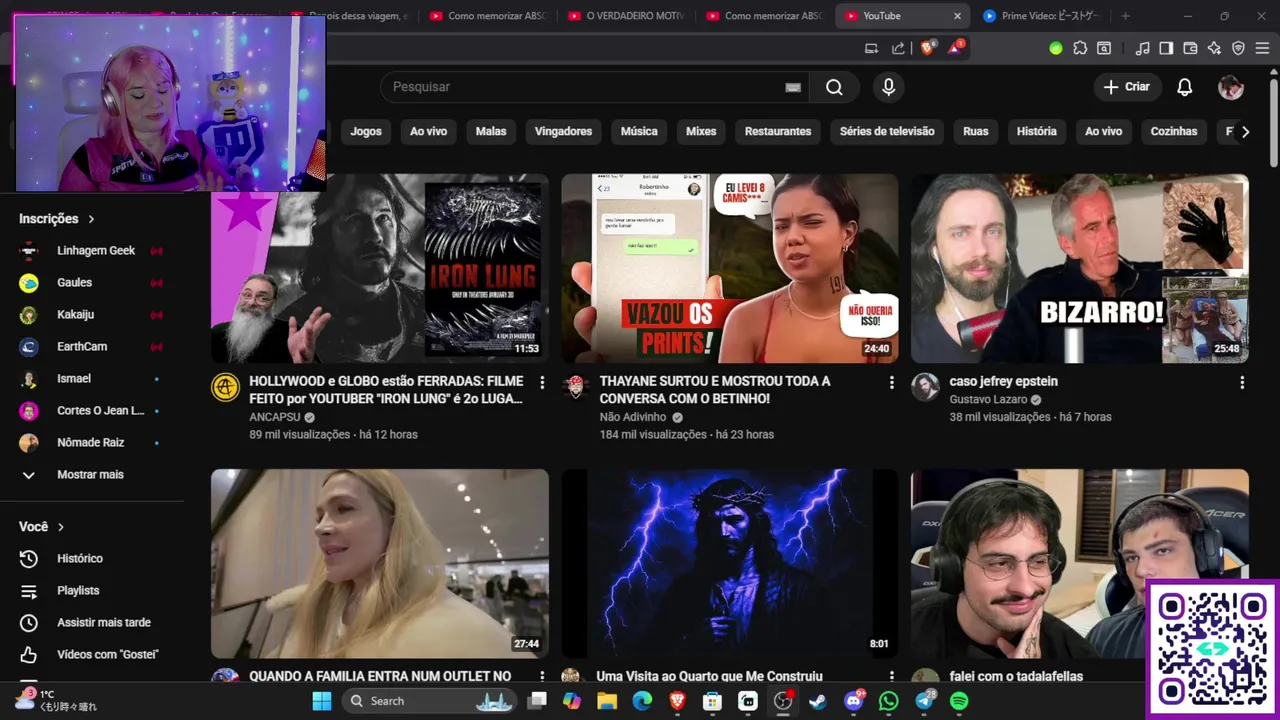This screenshot has height=720, width=1280.
Task: Open Assistir mais tarde in sidebar
Action: pos(92,622)
